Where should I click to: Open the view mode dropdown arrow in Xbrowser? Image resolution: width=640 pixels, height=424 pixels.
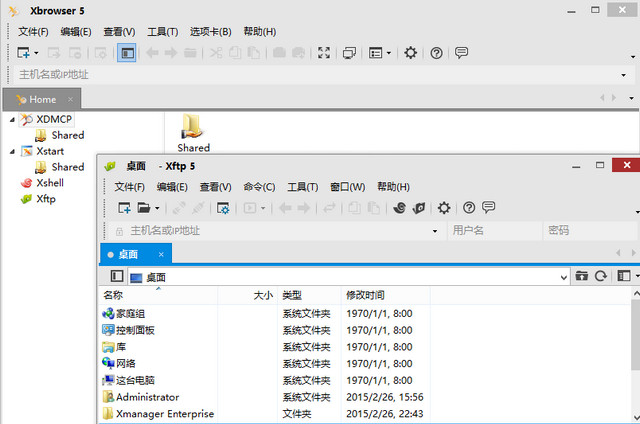389,53
